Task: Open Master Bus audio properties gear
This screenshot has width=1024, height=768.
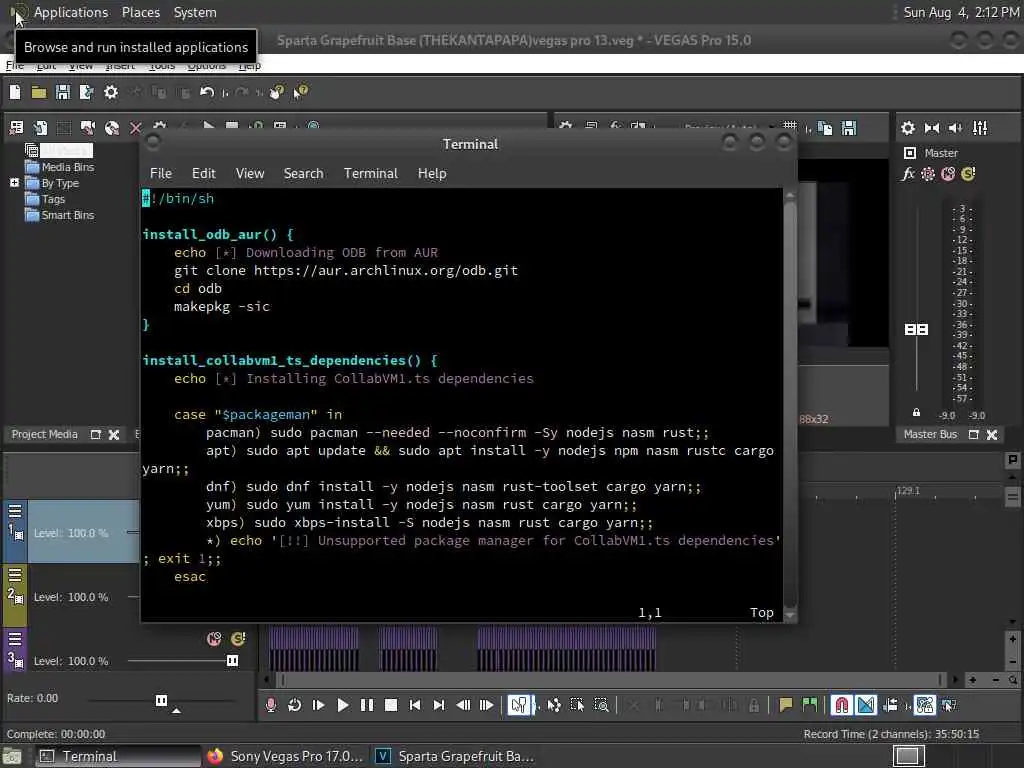Action: click(908, 128)
